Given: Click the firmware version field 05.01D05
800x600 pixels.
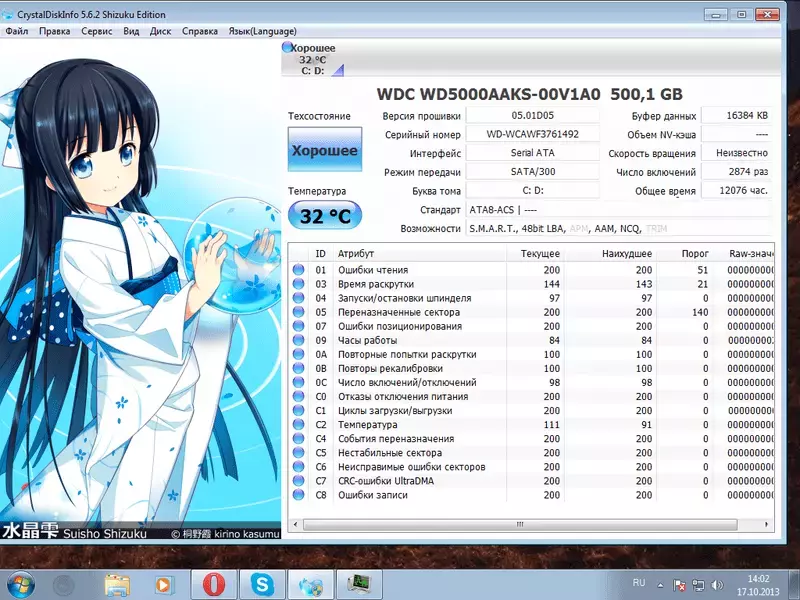Looking at the screenshot, I should click(x=533, y=115).
